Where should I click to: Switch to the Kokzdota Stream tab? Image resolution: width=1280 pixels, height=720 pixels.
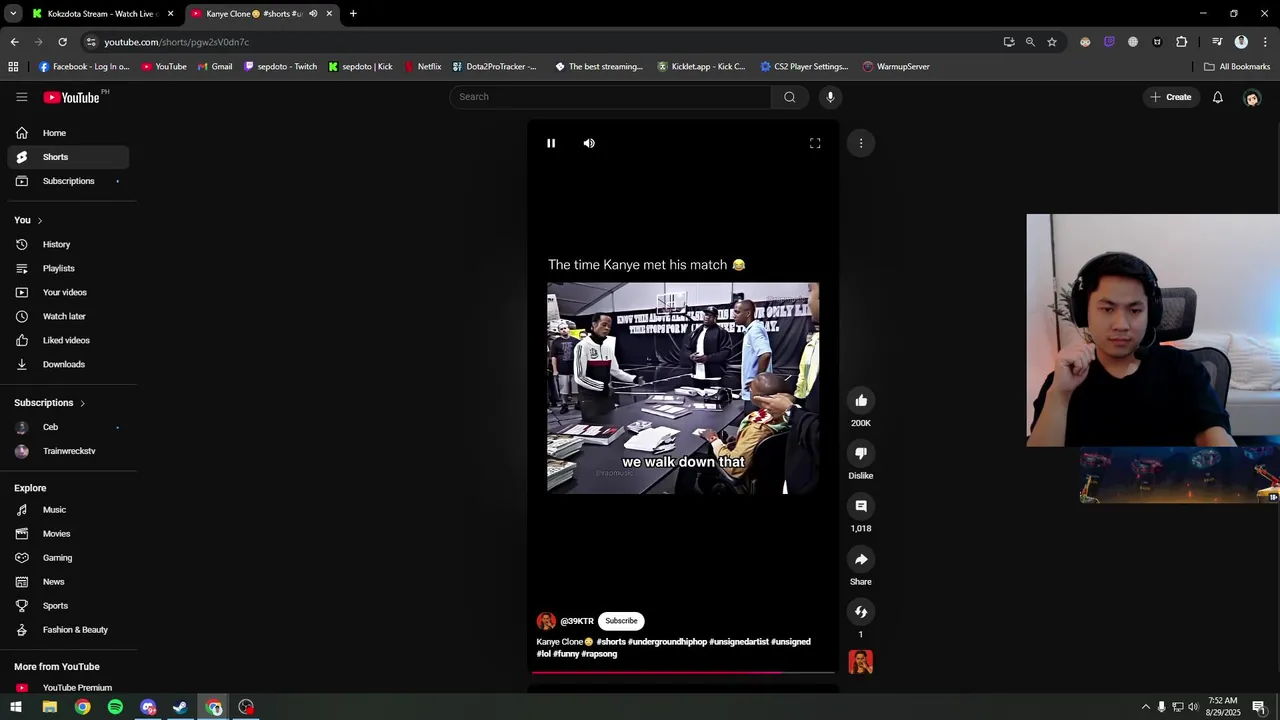100,14
